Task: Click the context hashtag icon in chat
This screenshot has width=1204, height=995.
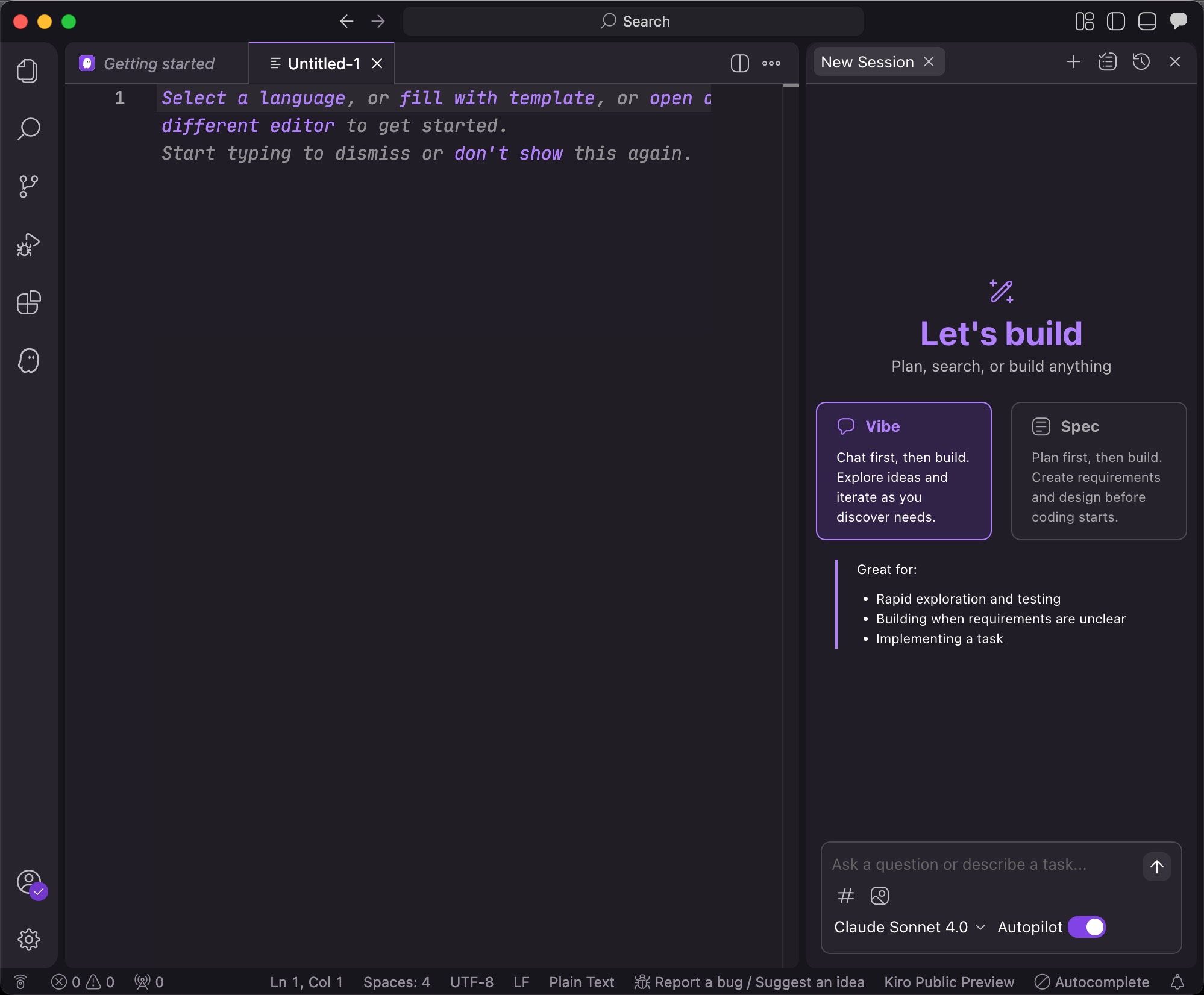Action: pos(845,896)
